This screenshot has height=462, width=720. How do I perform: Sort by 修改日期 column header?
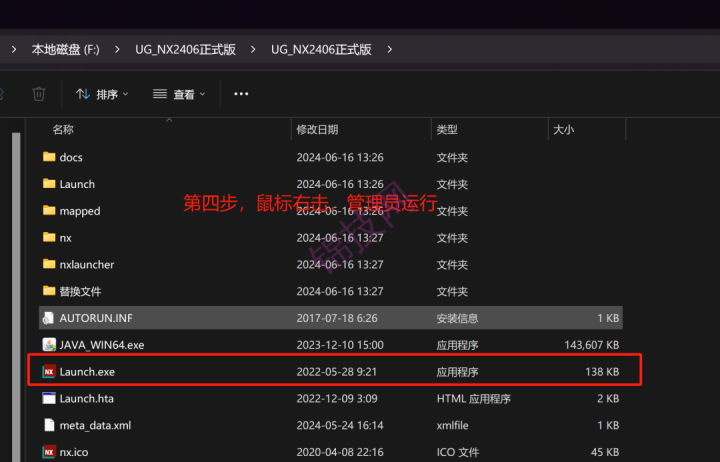point(317,130)
